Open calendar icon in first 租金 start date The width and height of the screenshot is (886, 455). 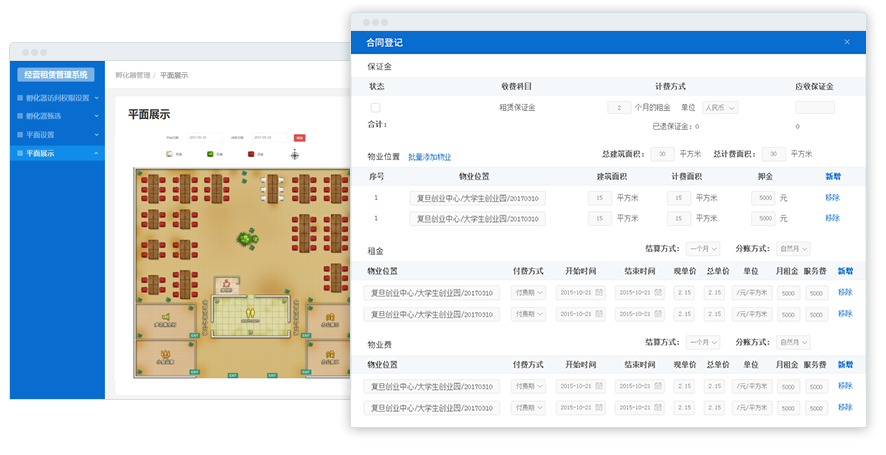tap(598, 293)
